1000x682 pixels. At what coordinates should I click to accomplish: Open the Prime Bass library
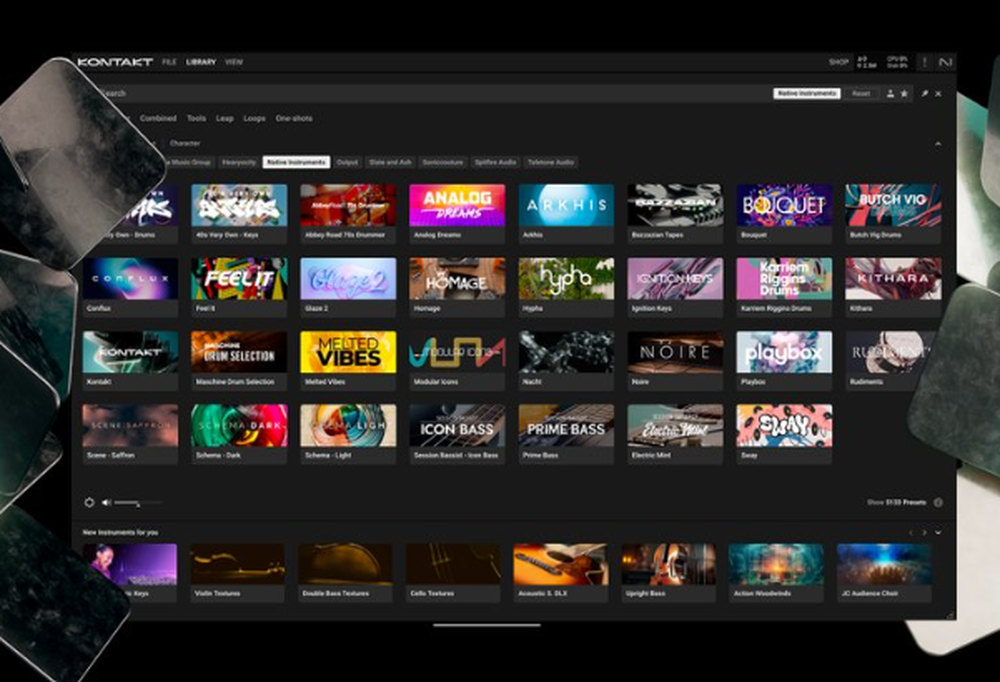click(x=566, y=433)
